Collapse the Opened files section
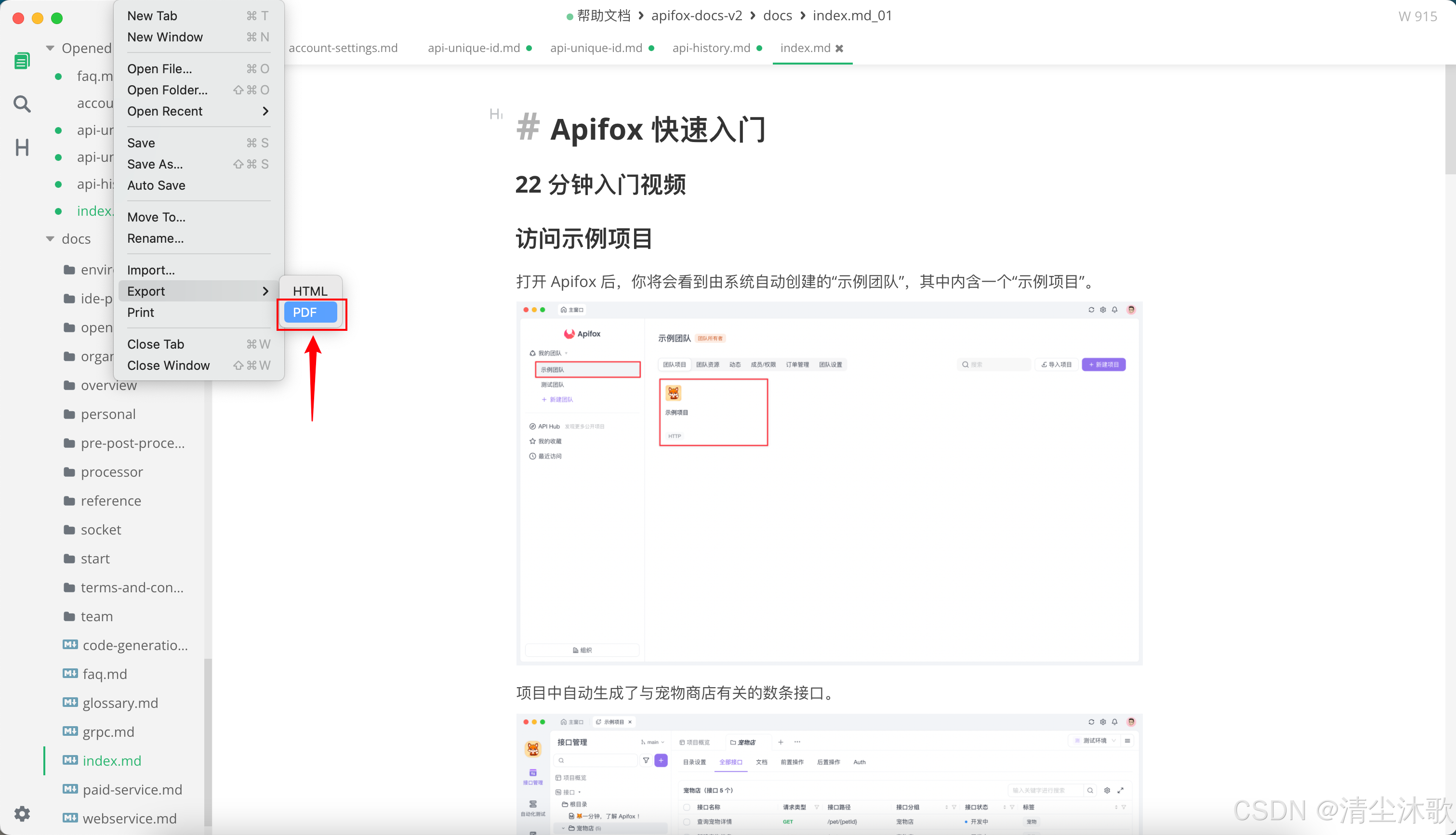 tap(51, 48)
